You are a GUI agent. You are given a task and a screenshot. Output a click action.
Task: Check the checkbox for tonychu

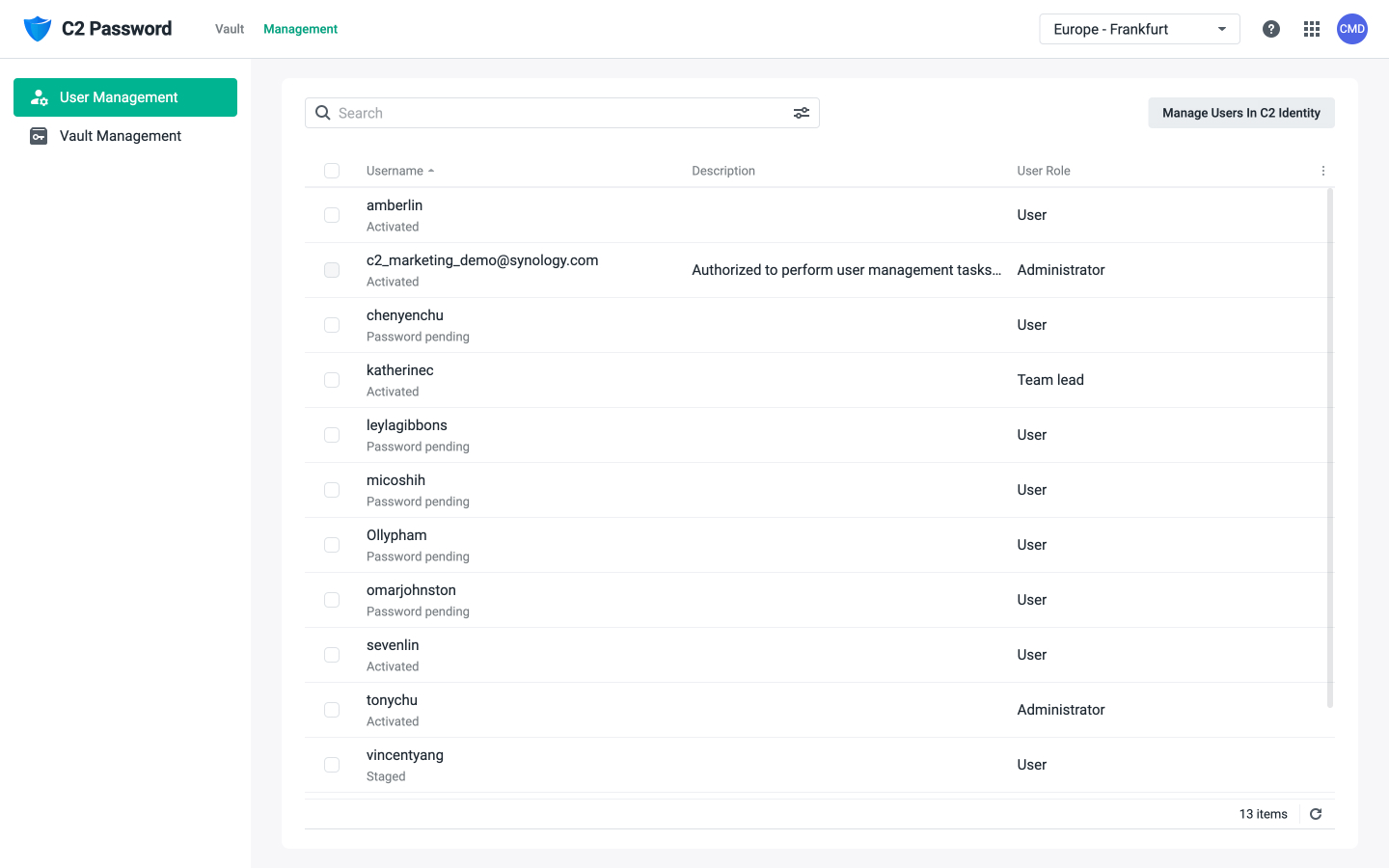(332, 709)
